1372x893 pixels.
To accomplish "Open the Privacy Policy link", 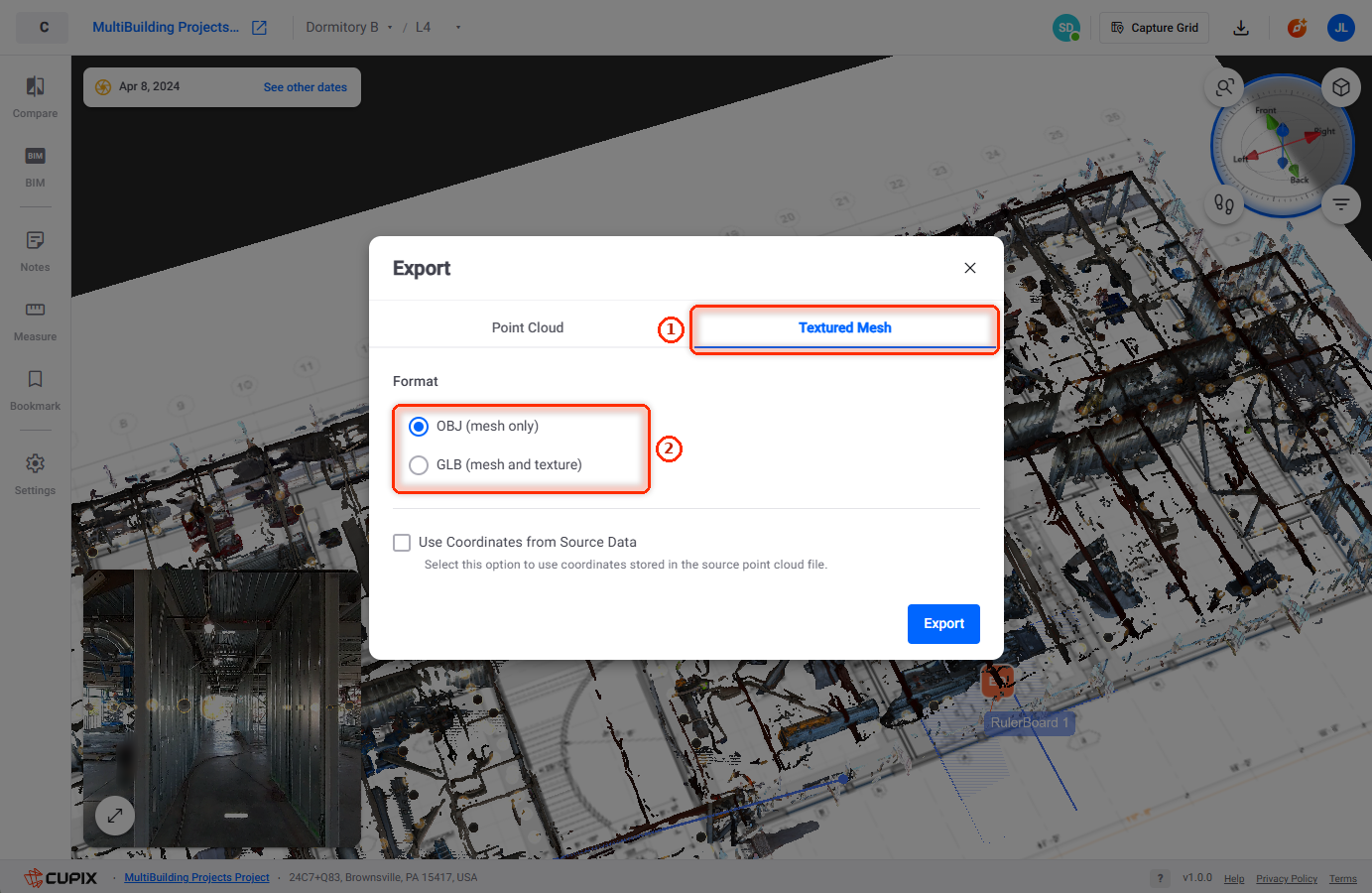I will (x=1287, y=879).
